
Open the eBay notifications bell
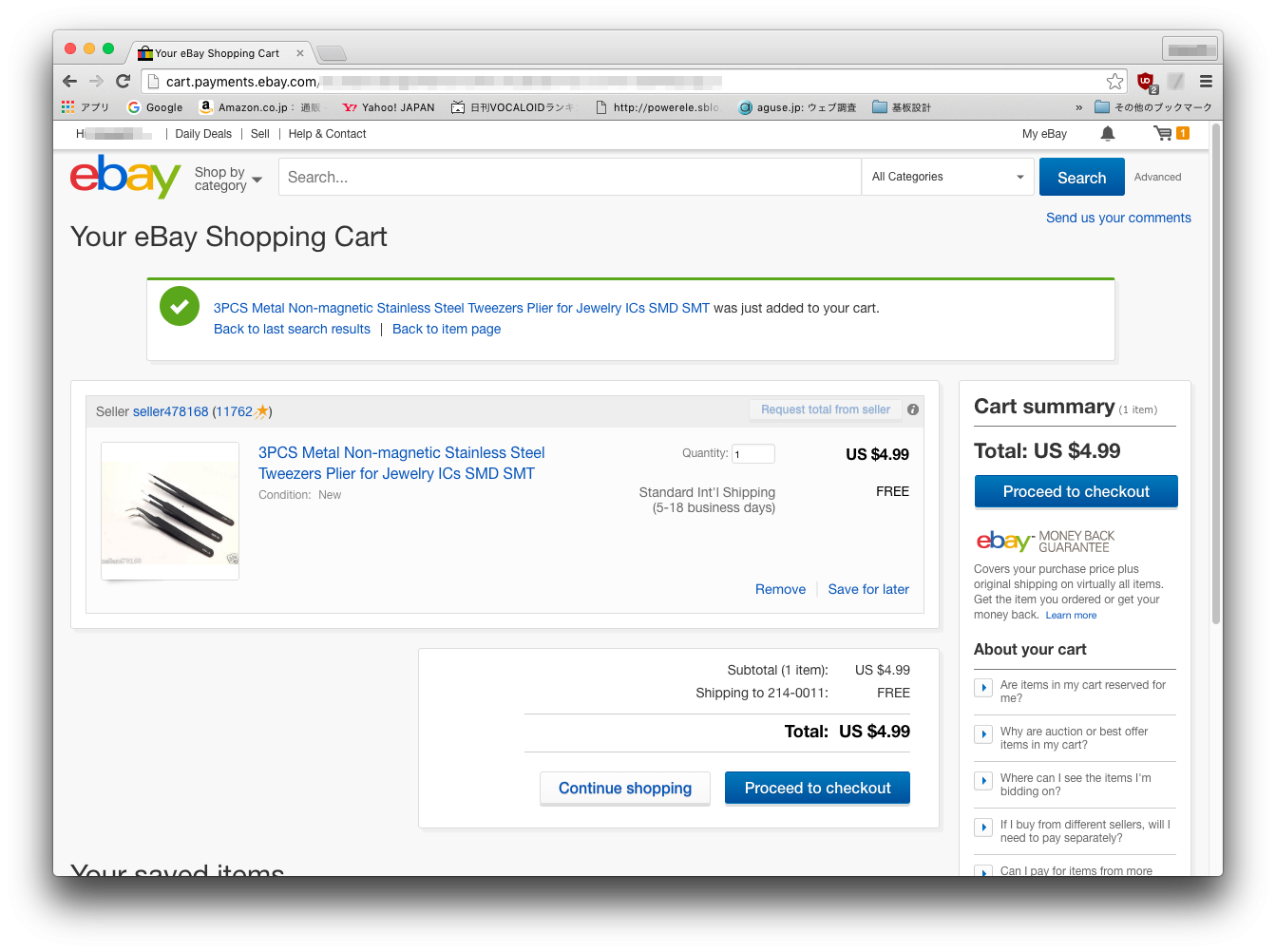click(x=1107, y=134)
